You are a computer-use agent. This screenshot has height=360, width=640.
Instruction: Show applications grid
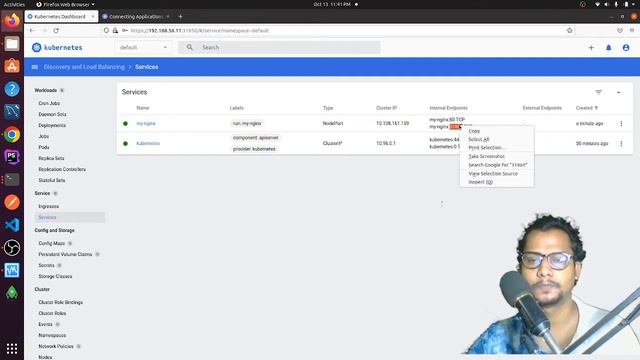[12, 348]
